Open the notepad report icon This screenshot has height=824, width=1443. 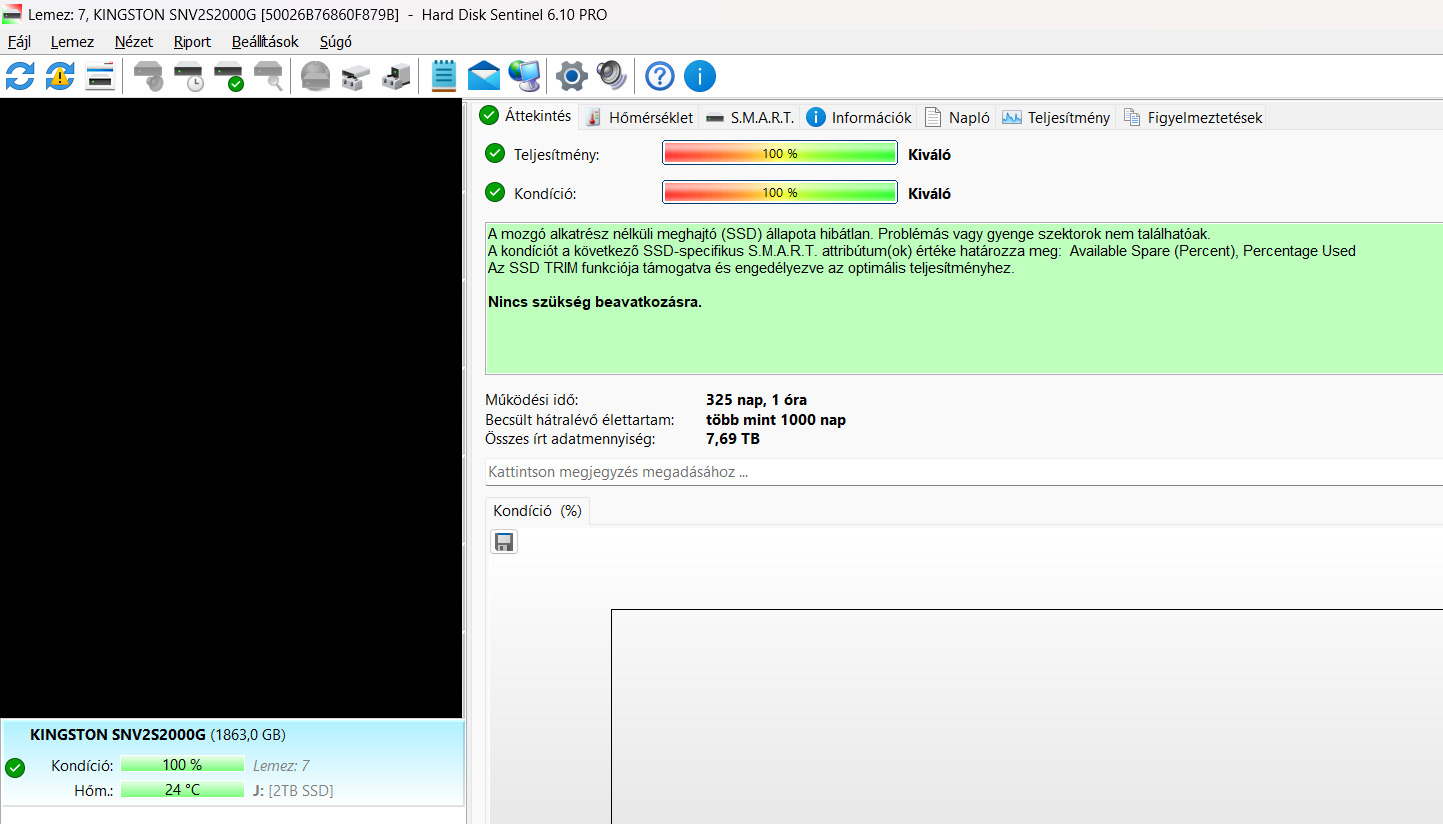pyautogui.click(x=443, y=76)
